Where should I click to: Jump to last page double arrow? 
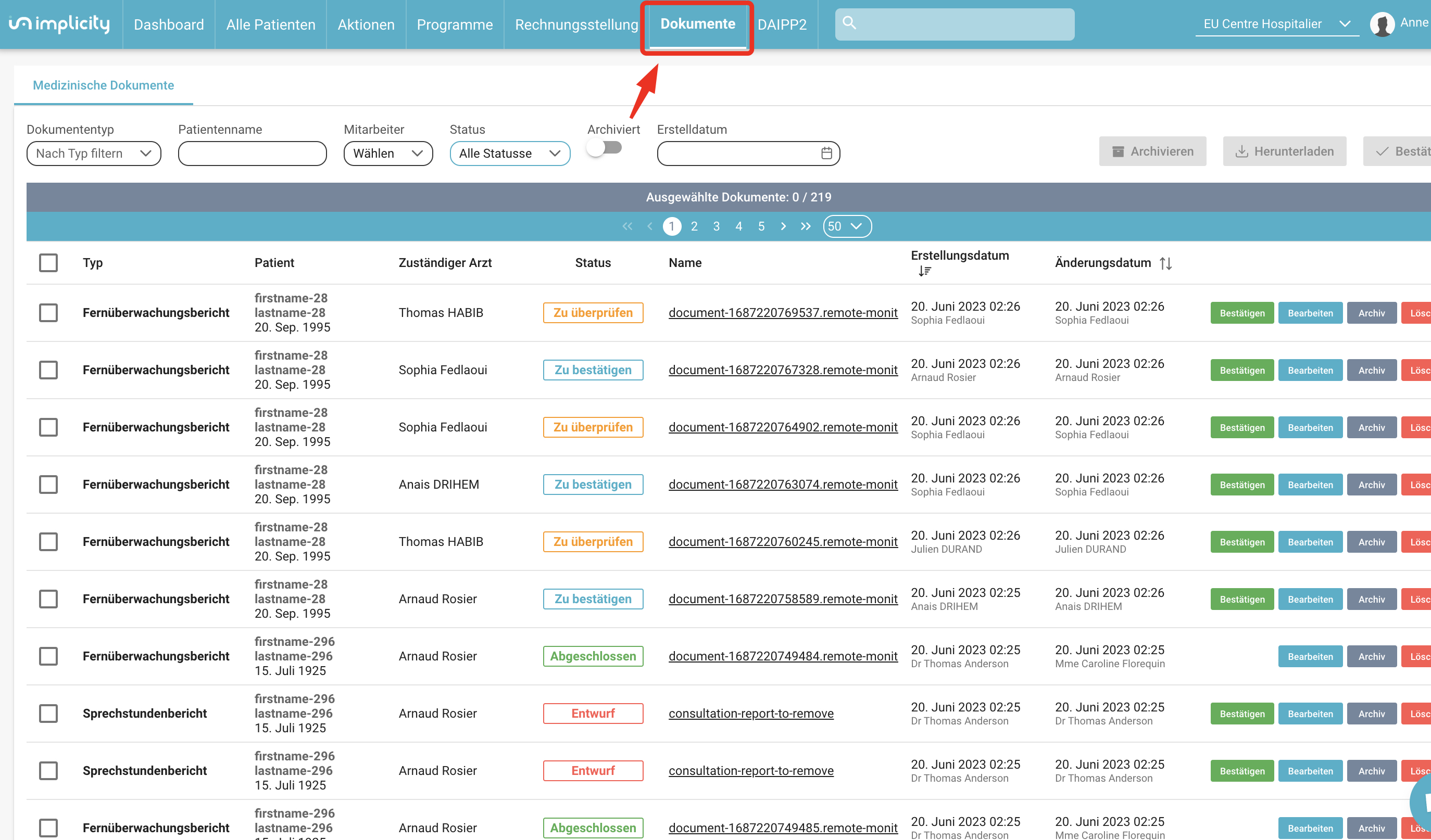[x=805, y=226]
